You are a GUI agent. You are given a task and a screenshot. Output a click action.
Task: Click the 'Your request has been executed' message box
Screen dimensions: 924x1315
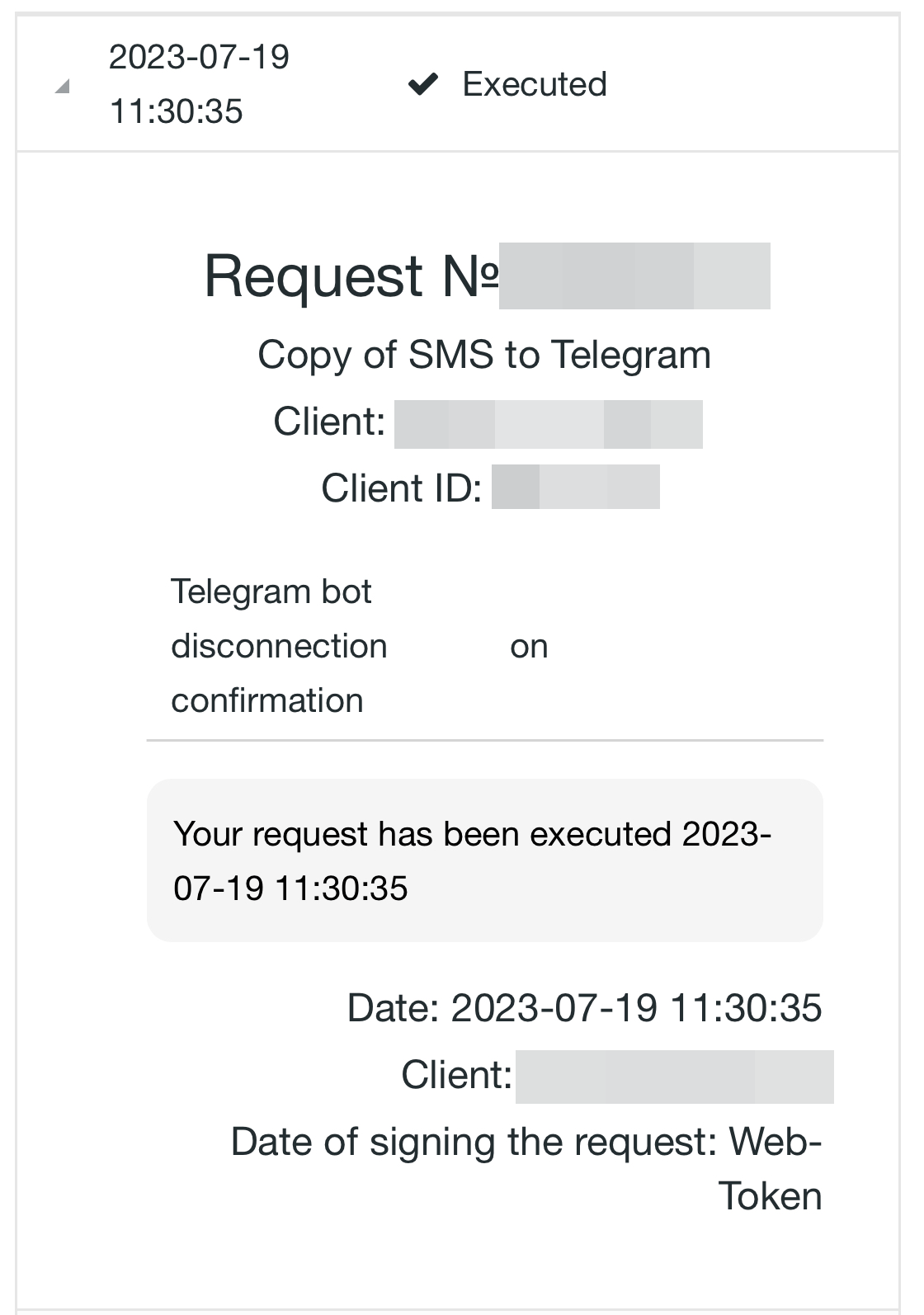(x=484, y=860)
